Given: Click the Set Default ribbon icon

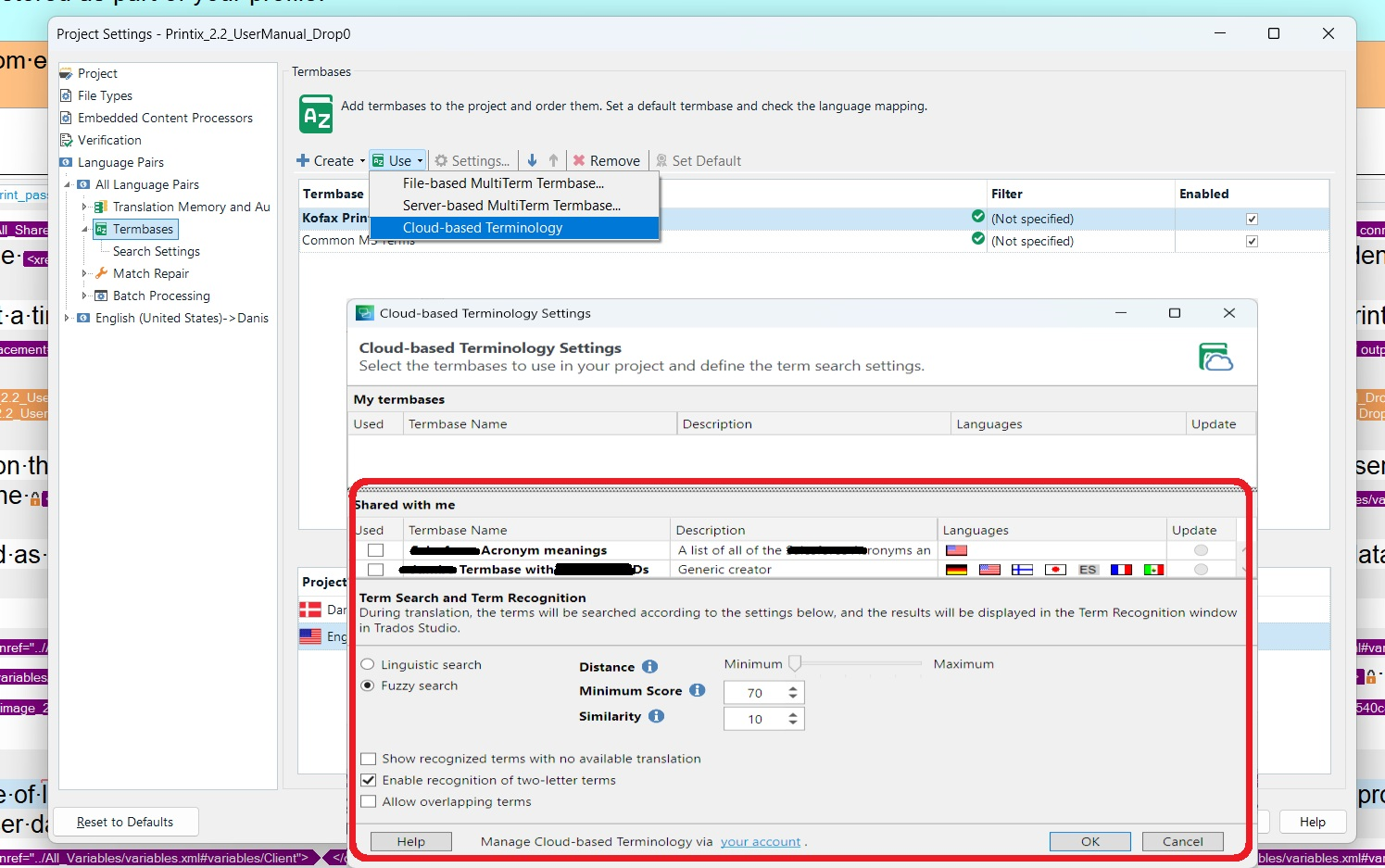Looking at the screenshot, I should 661,160.
